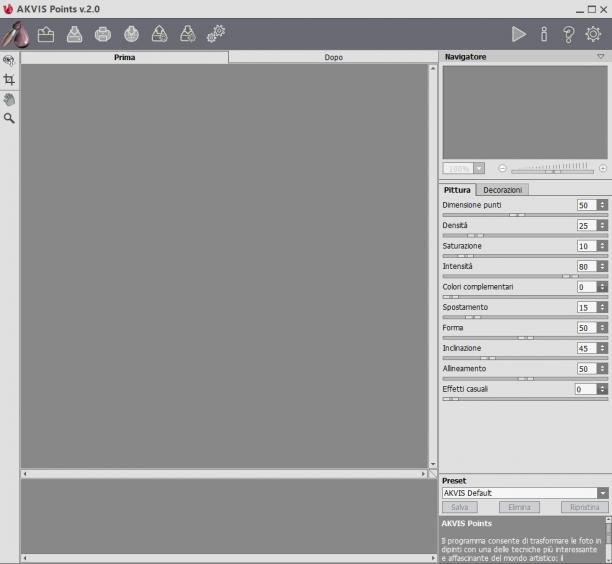Move the Allineamento slider

tap(525, 379)
